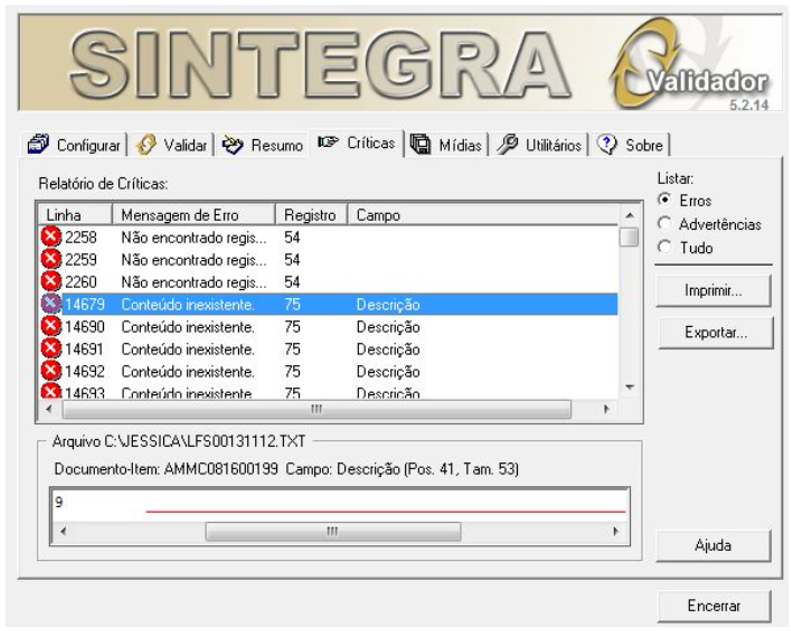This screenshot has width=791, height=631.
Task: Sort by the Registro column header
Action: point(311,215)
